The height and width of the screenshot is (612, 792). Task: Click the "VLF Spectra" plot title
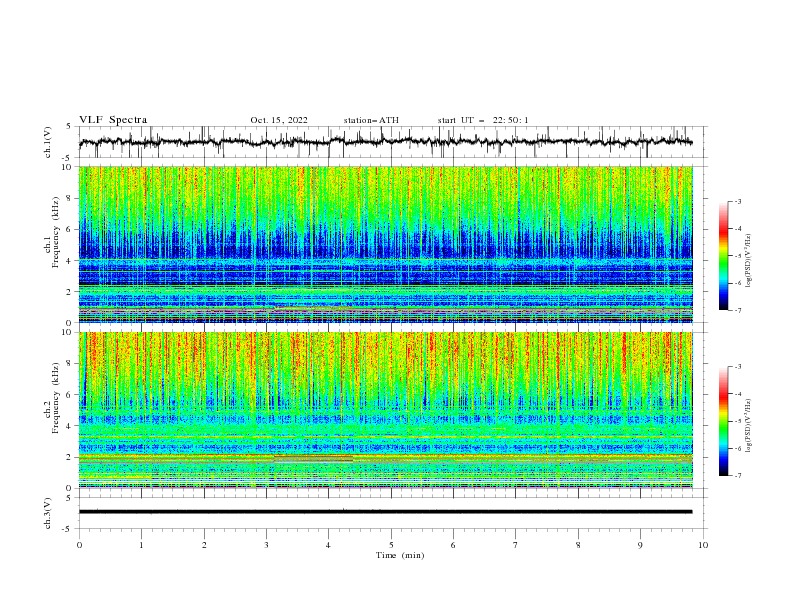click(x=113, y=120)
